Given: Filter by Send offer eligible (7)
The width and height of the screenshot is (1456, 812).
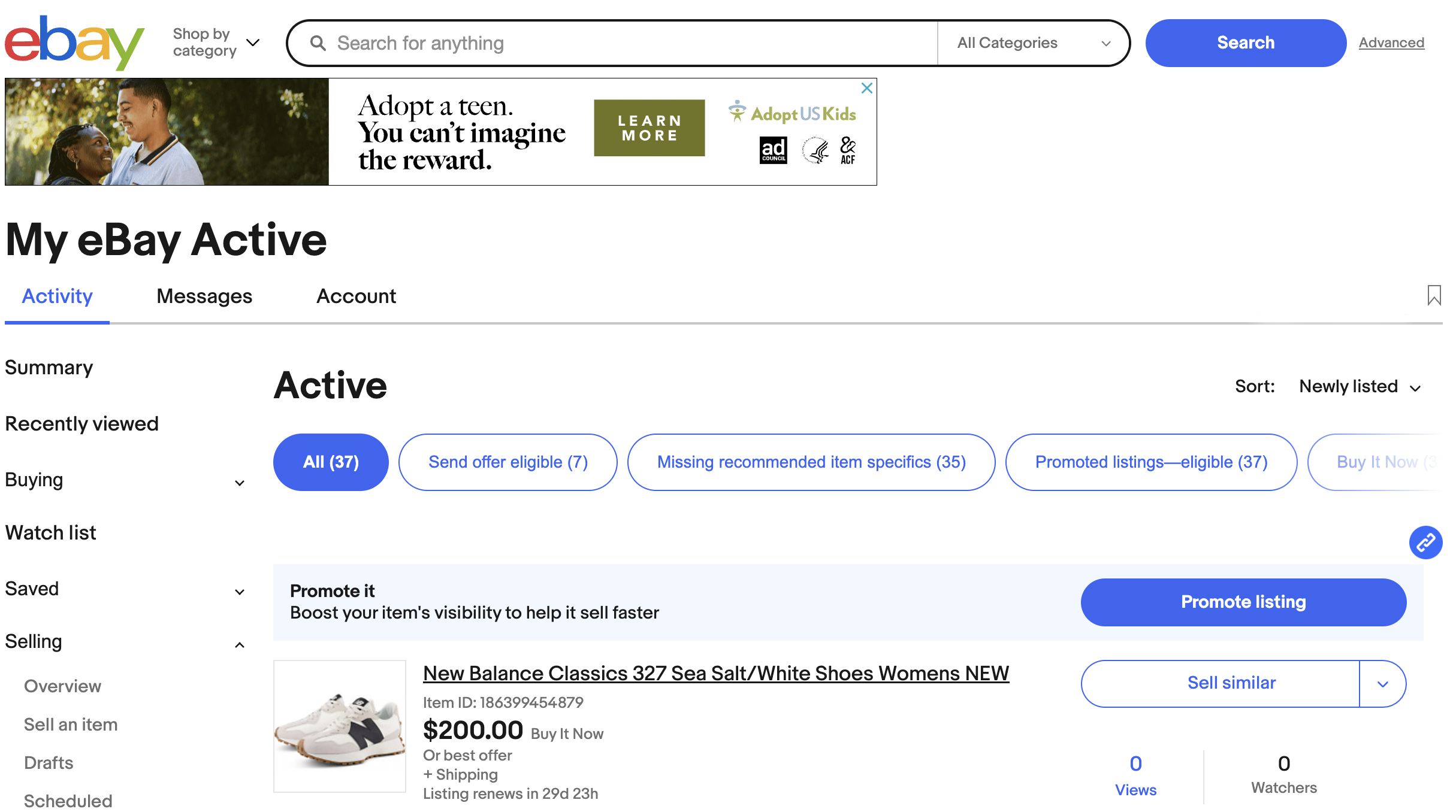Looking at the screenshot, I should pyautogui.click(x=508, y=462).
